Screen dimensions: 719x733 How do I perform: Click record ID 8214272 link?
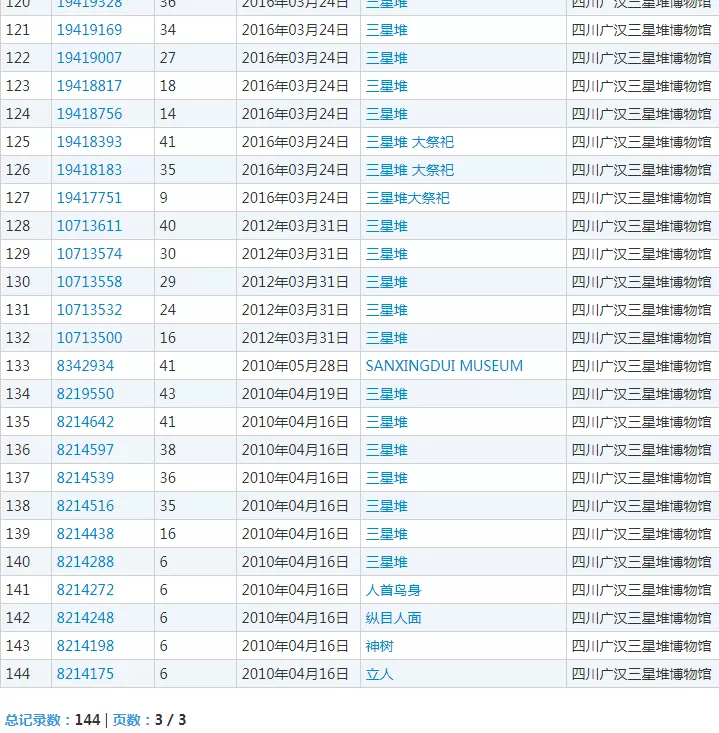pyautogui.click(x=85, y=590)
